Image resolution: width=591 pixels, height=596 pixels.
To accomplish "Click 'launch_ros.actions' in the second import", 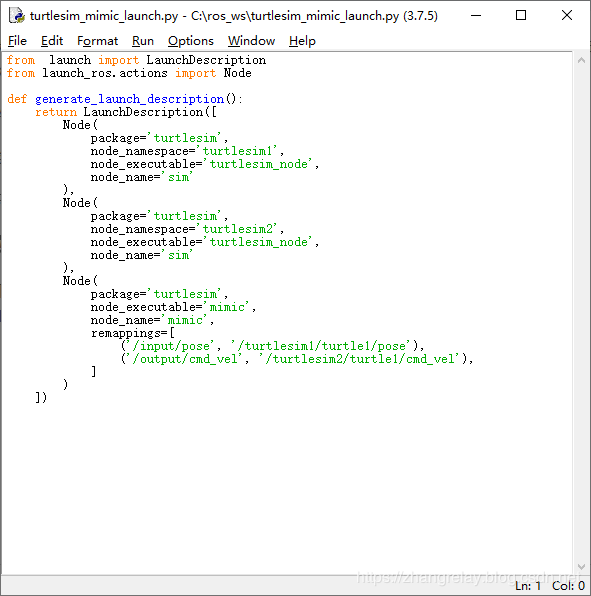I will point(105,73).
